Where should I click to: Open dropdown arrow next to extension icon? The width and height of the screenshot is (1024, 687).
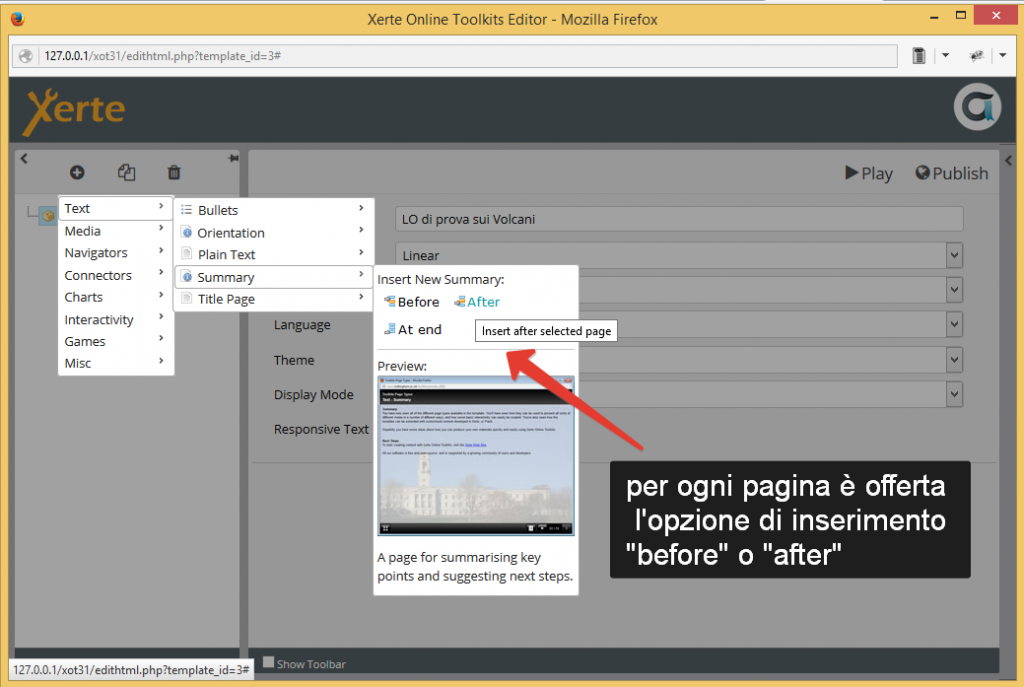tap(1002, 56)
